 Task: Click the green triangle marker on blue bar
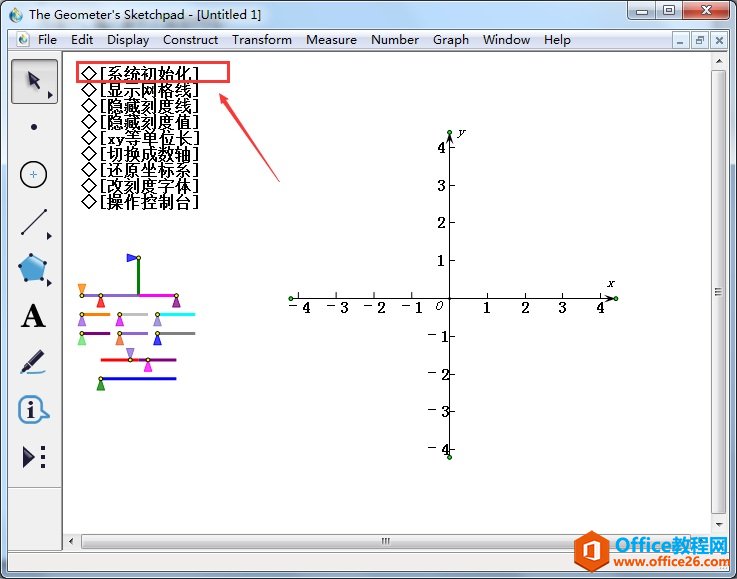tap(101, 384)
